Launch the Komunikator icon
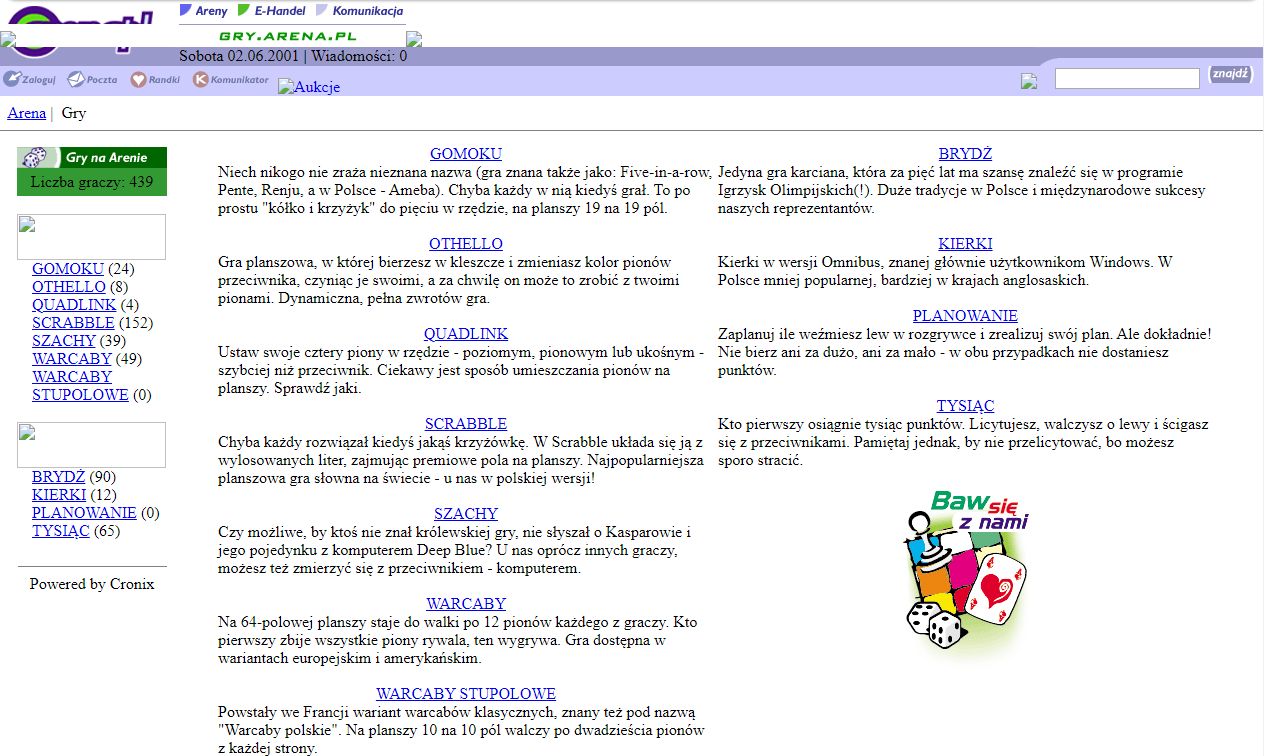This screenshot has height=756, width=1264. 231,79
